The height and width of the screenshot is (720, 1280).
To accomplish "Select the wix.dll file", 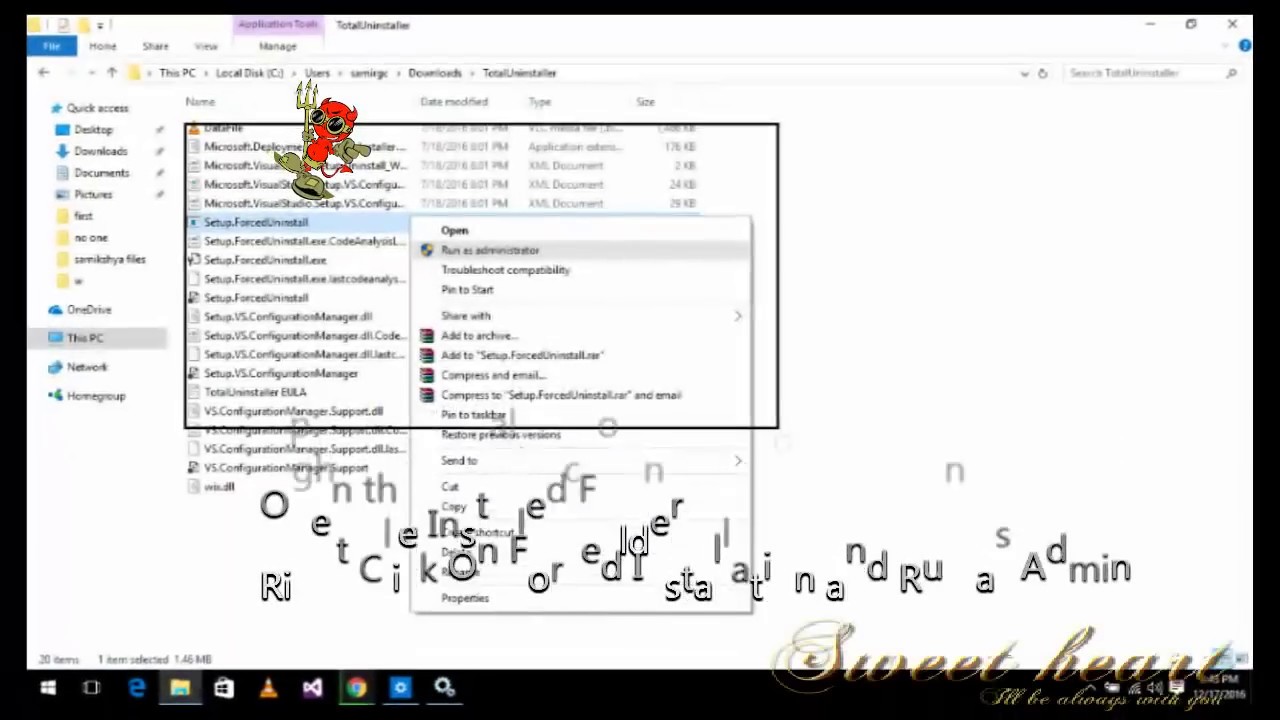I will pos(219,487).
